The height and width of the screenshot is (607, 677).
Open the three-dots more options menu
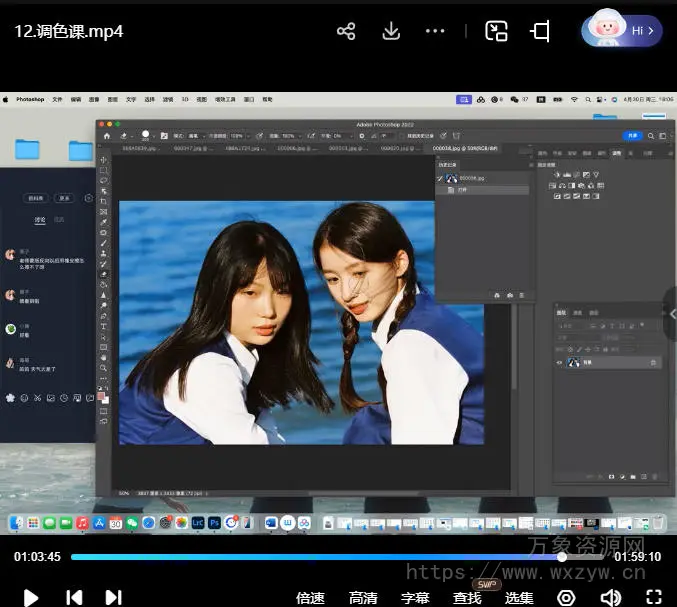pos(435,31)
